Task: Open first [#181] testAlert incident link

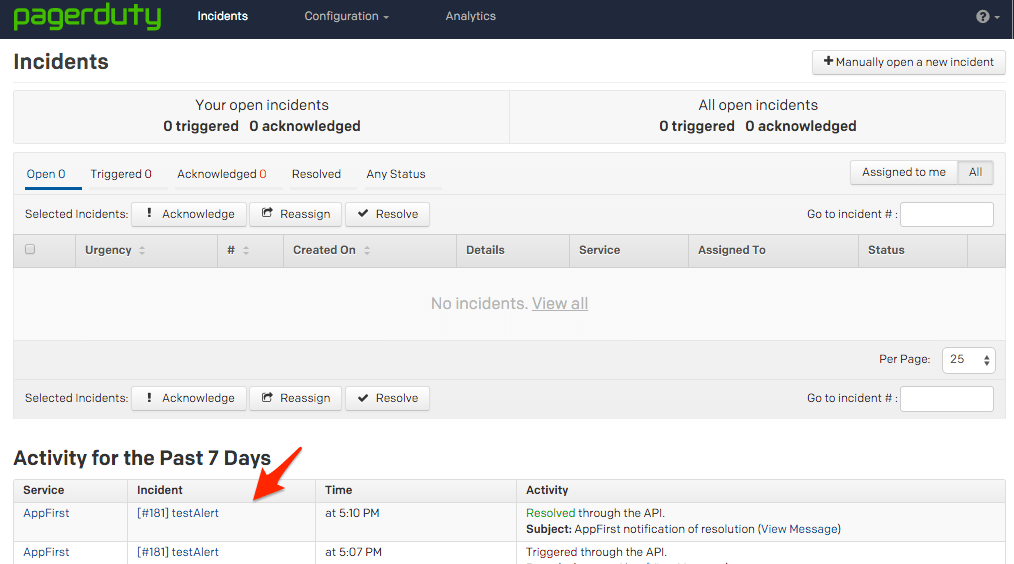Action: 178,513
